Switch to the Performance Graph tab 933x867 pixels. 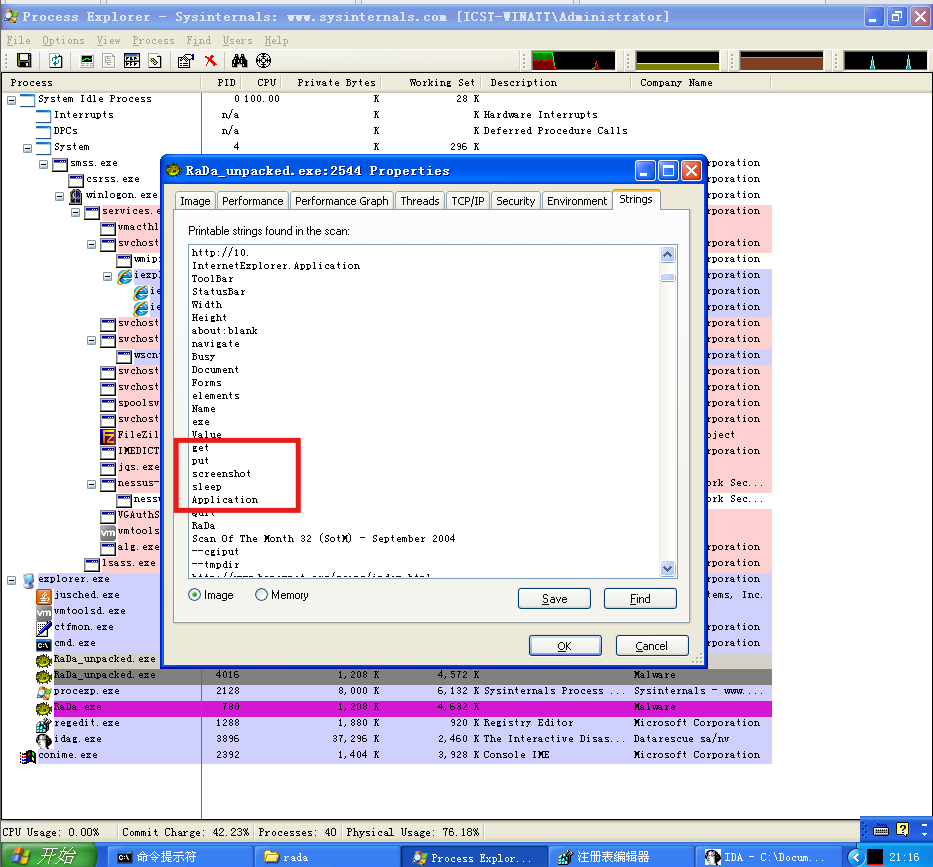pyautogui.click(x=342, y=201)
